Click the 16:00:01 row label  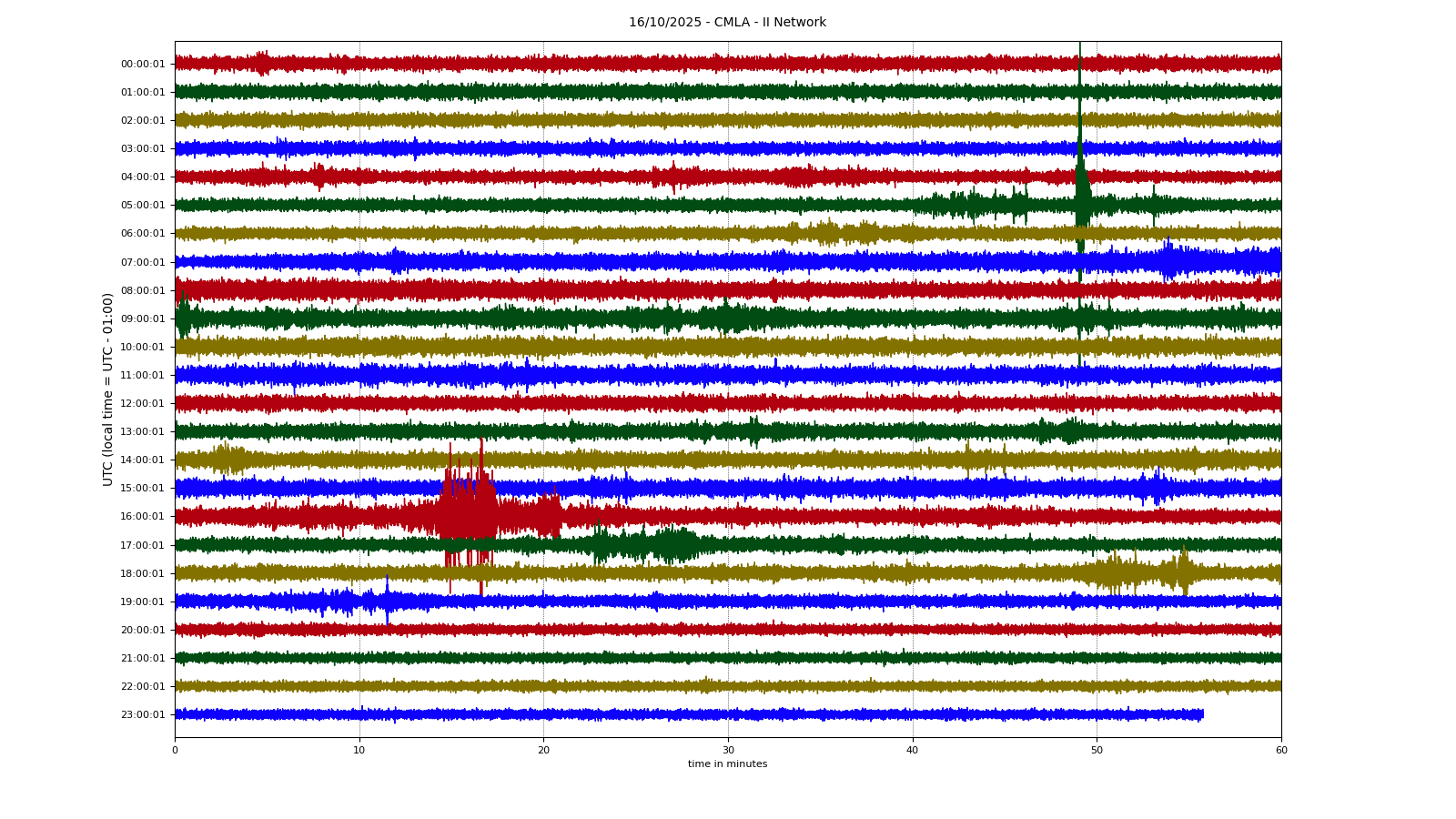coord(143,517)
